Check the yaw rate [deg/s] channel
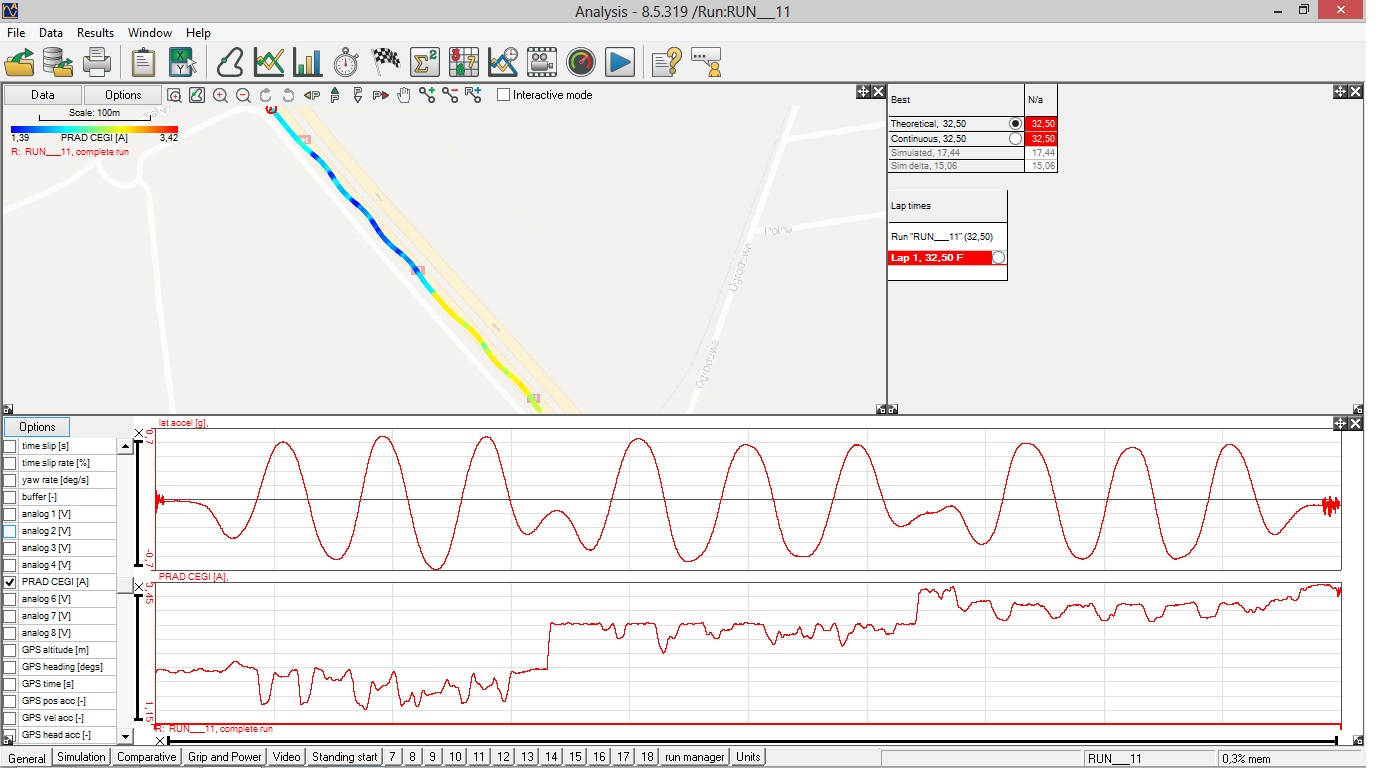 point(10,480)
